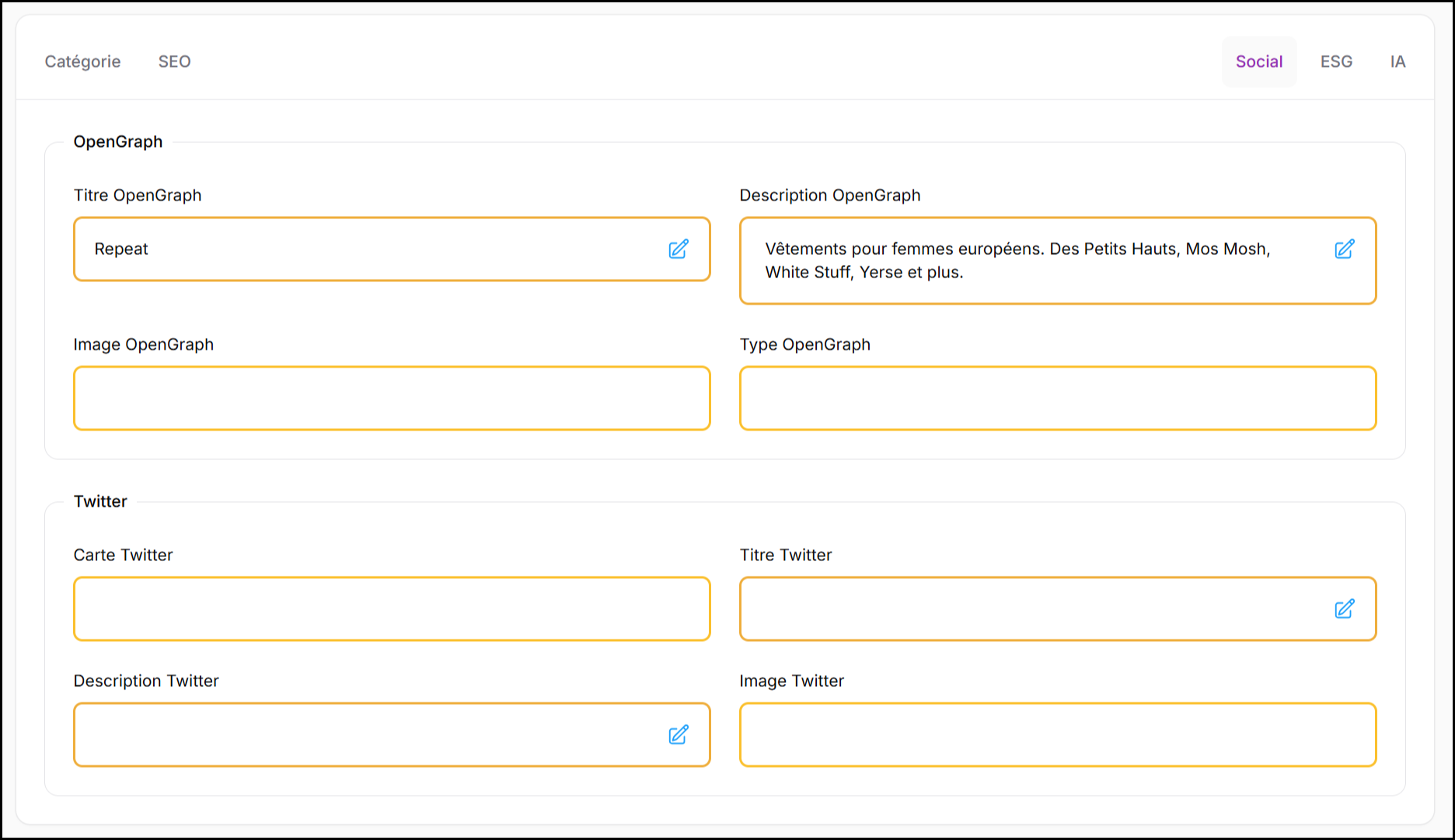This screenshot has height=840, width=1455.
Task: Select the Carte Twitter input field
Action: [x=392, y=608]
